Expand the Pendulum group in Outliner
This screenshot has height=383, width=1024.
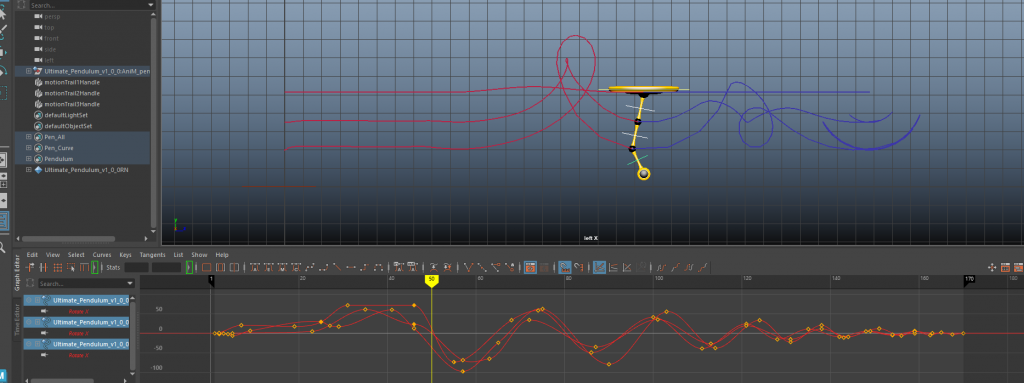pos(28,159)
